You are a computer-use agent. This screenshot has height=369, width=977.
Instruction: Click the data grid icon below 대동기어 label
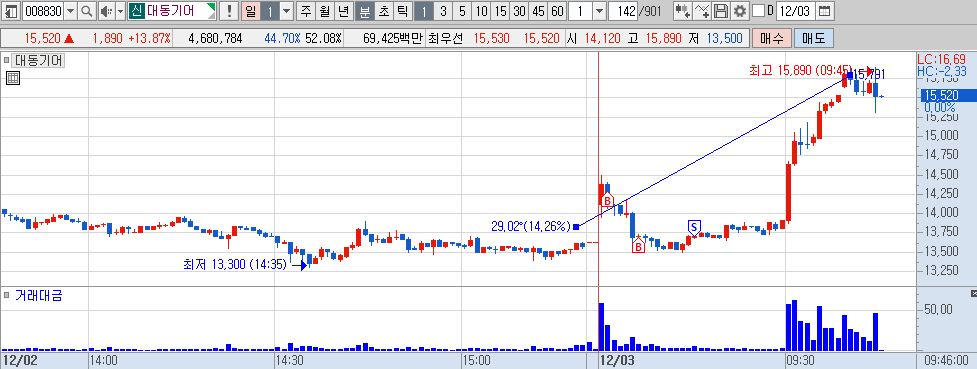tap(12, 78)
